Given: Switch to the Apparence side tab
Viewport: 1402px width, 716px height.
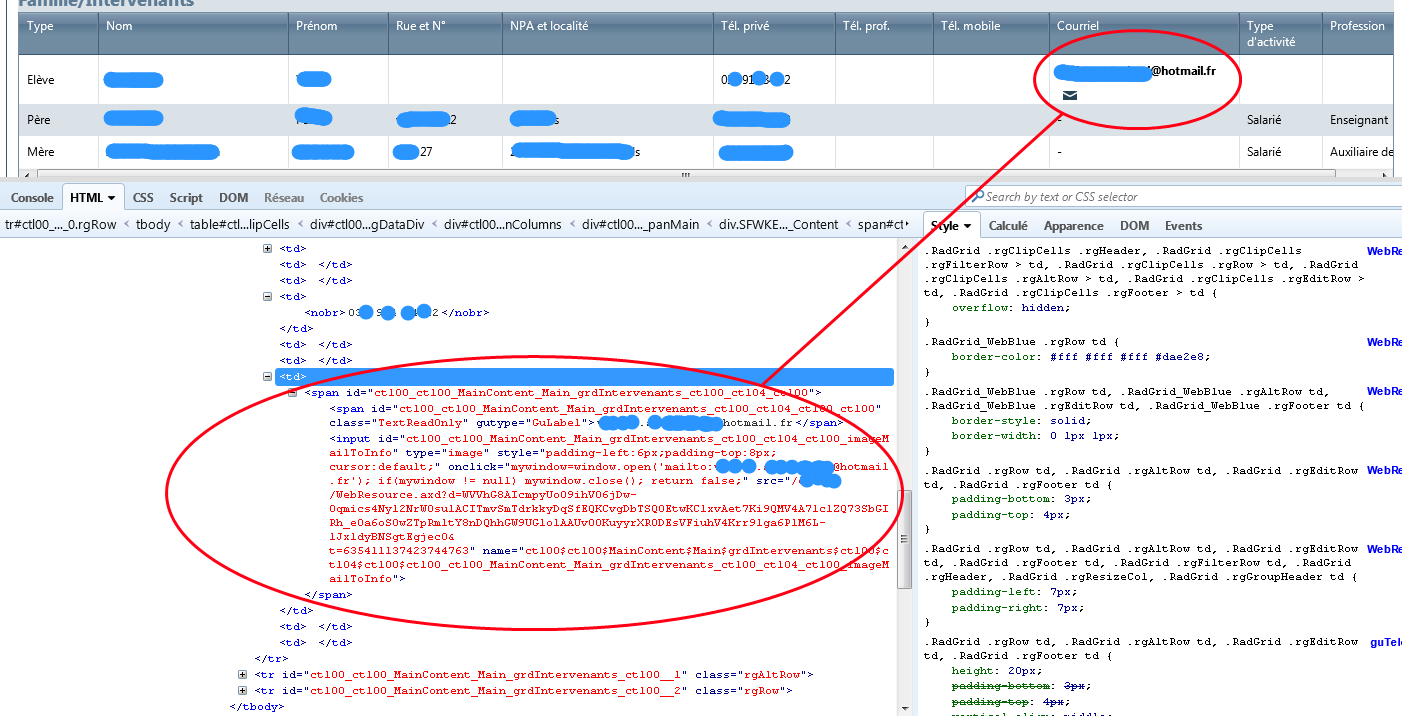Looking at the screenshot, I should [1074, 226].
